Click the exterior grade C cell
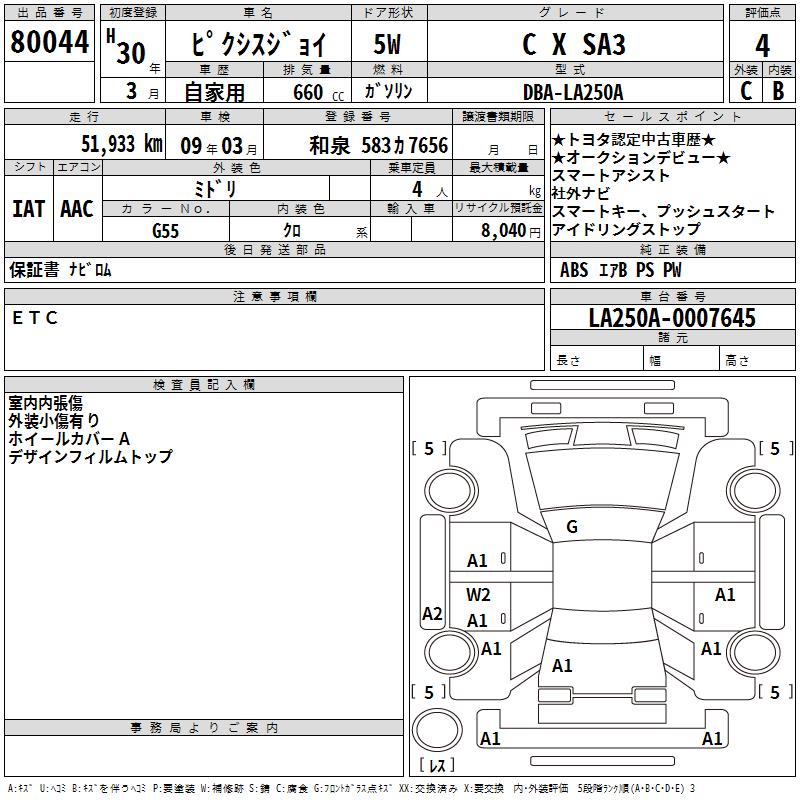The height and width of the screenshot is (800, 800). tap(745, 91)
